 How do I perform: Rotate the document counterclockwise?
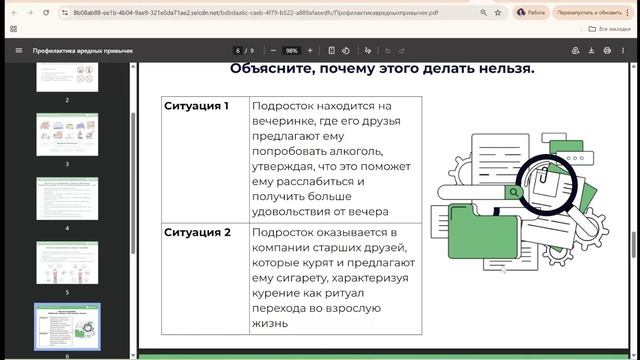[346, 51]
